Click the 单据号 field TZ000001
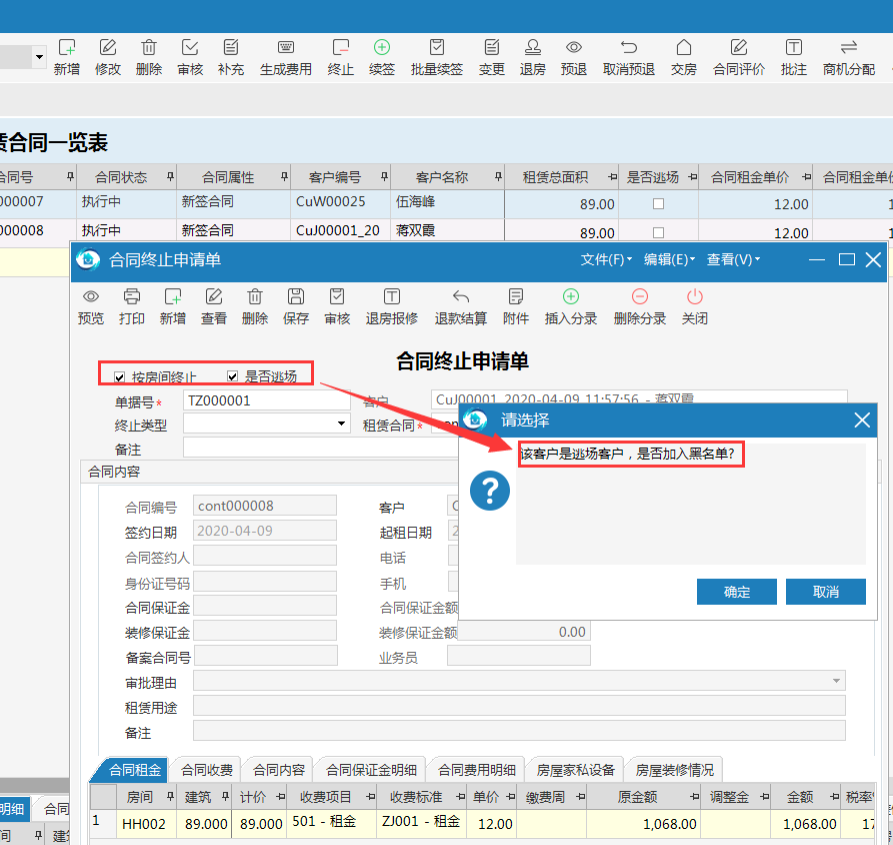 tap(266, 400)
